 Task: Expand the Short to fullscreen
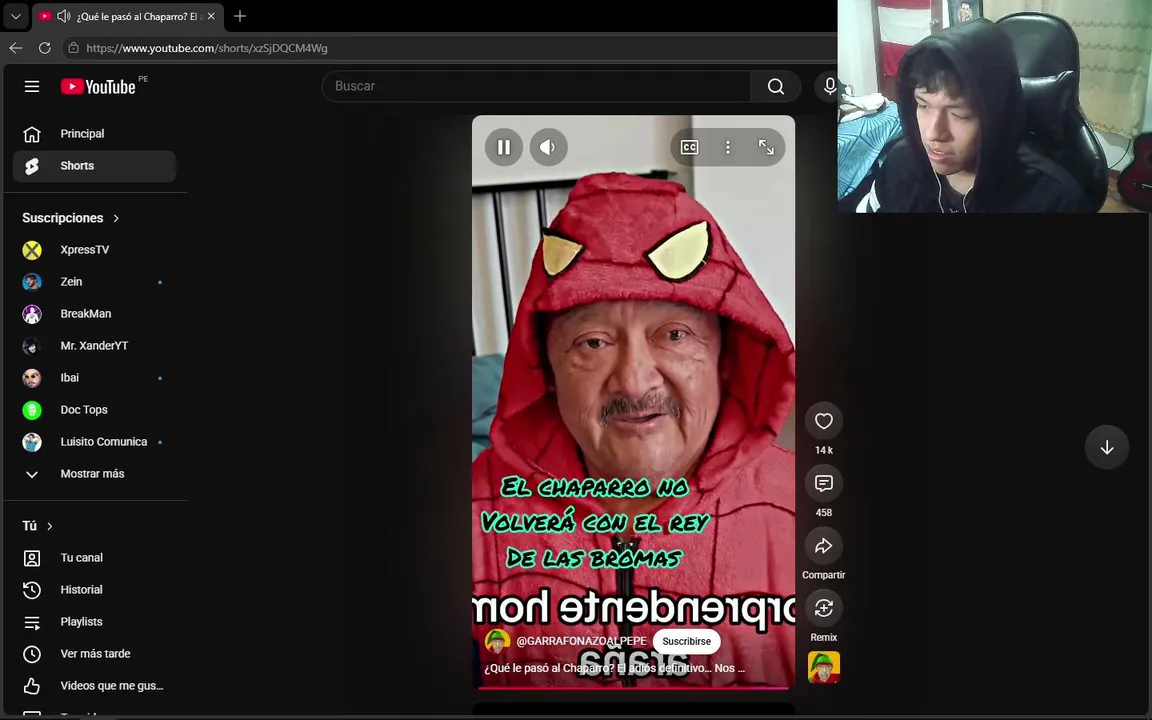[766, 147]
